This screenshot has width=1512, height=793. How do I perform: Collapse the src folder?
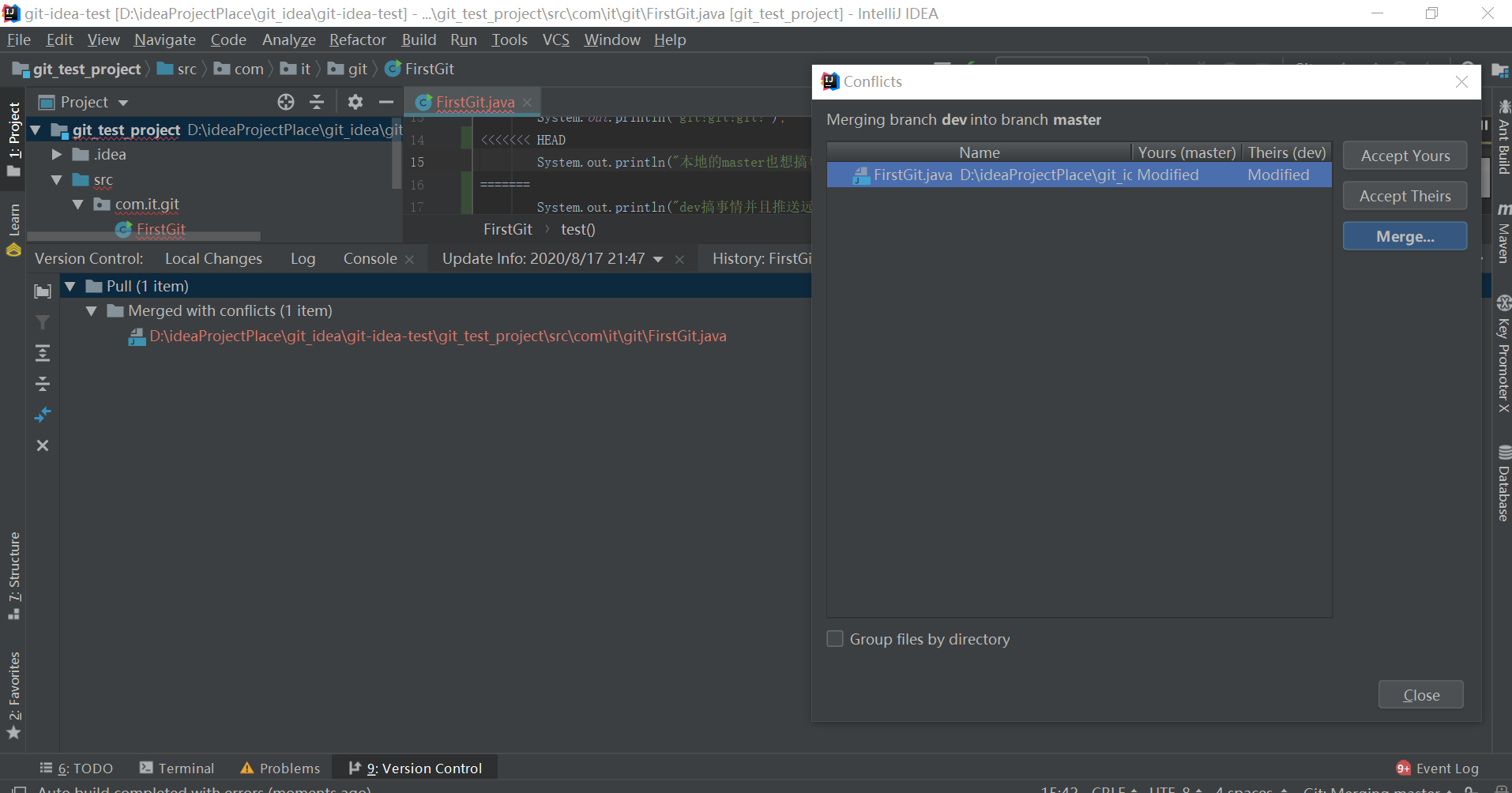[57, 180]
